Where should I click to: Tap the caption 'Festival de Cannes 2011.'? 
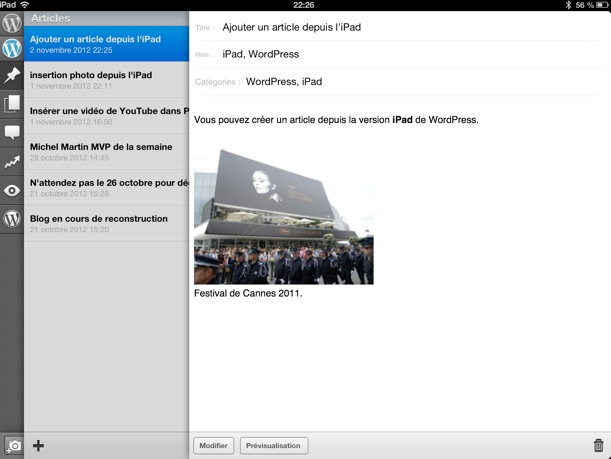pyautogui.click(x=248, y=293)
